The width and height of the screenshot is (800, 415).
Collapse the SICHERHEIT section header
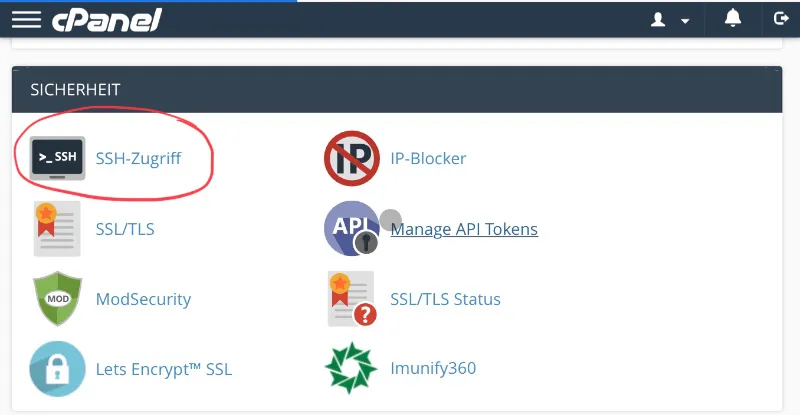[x=397, y=89]
